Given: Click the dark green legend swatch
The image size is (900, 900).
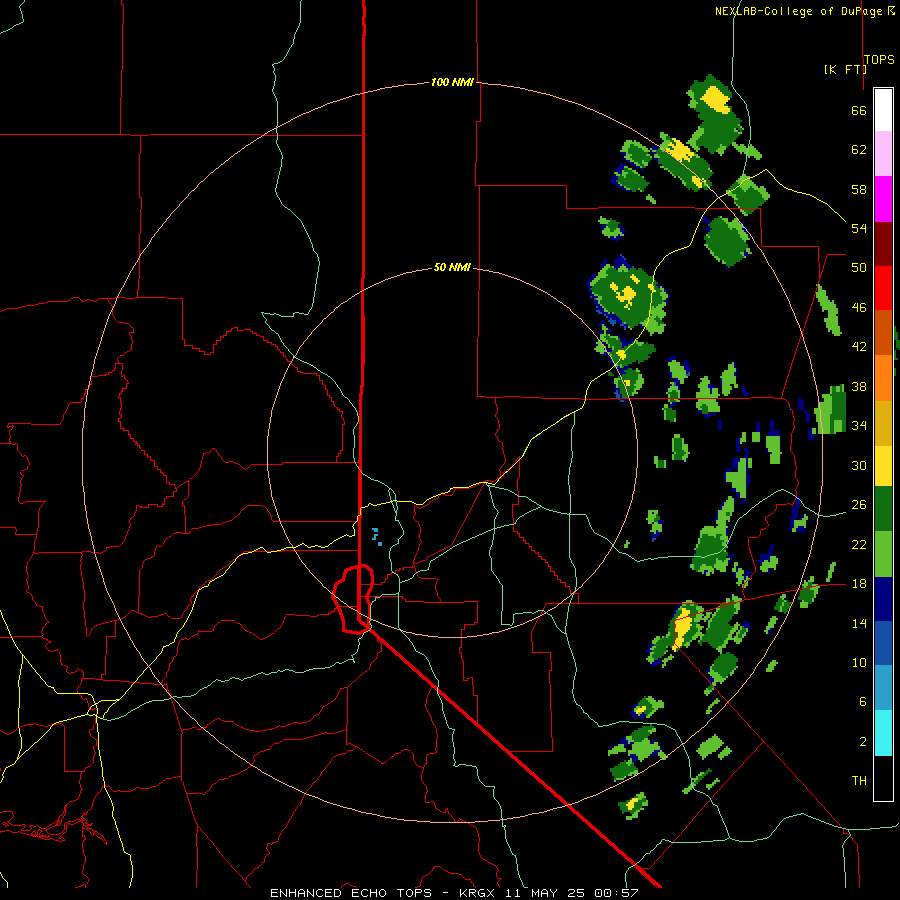Looking at the screenshot, I should pos(883,509).
